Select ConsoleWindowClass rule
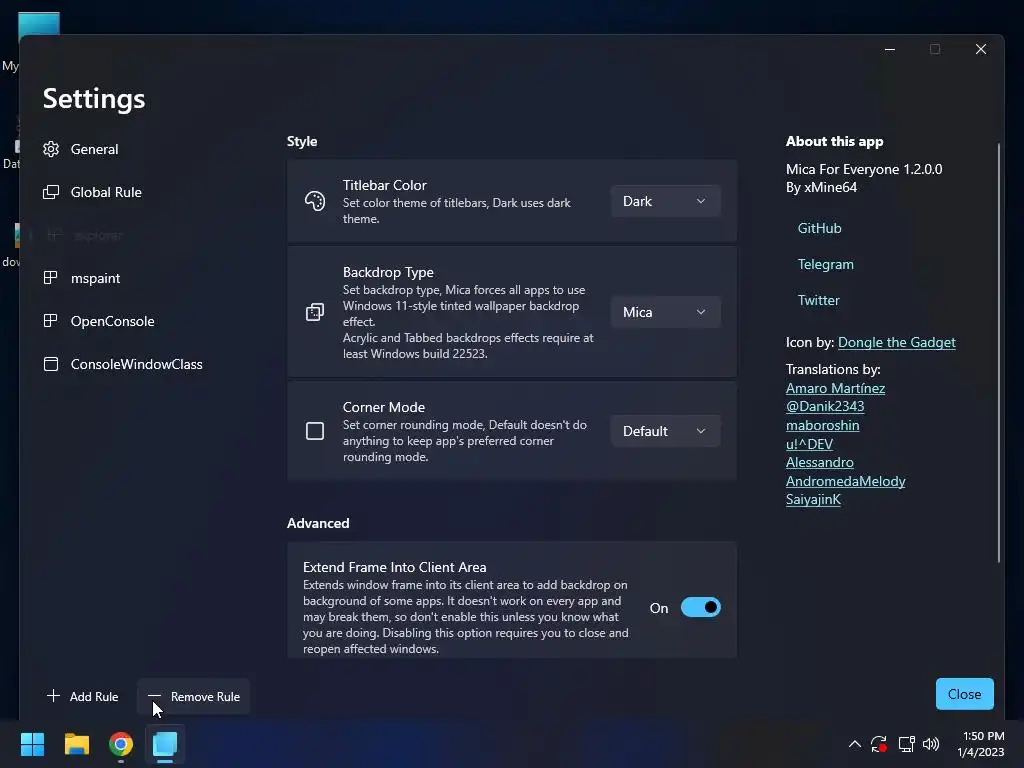The width and height of the screenshot is (1024, 768). coord(136,364)
